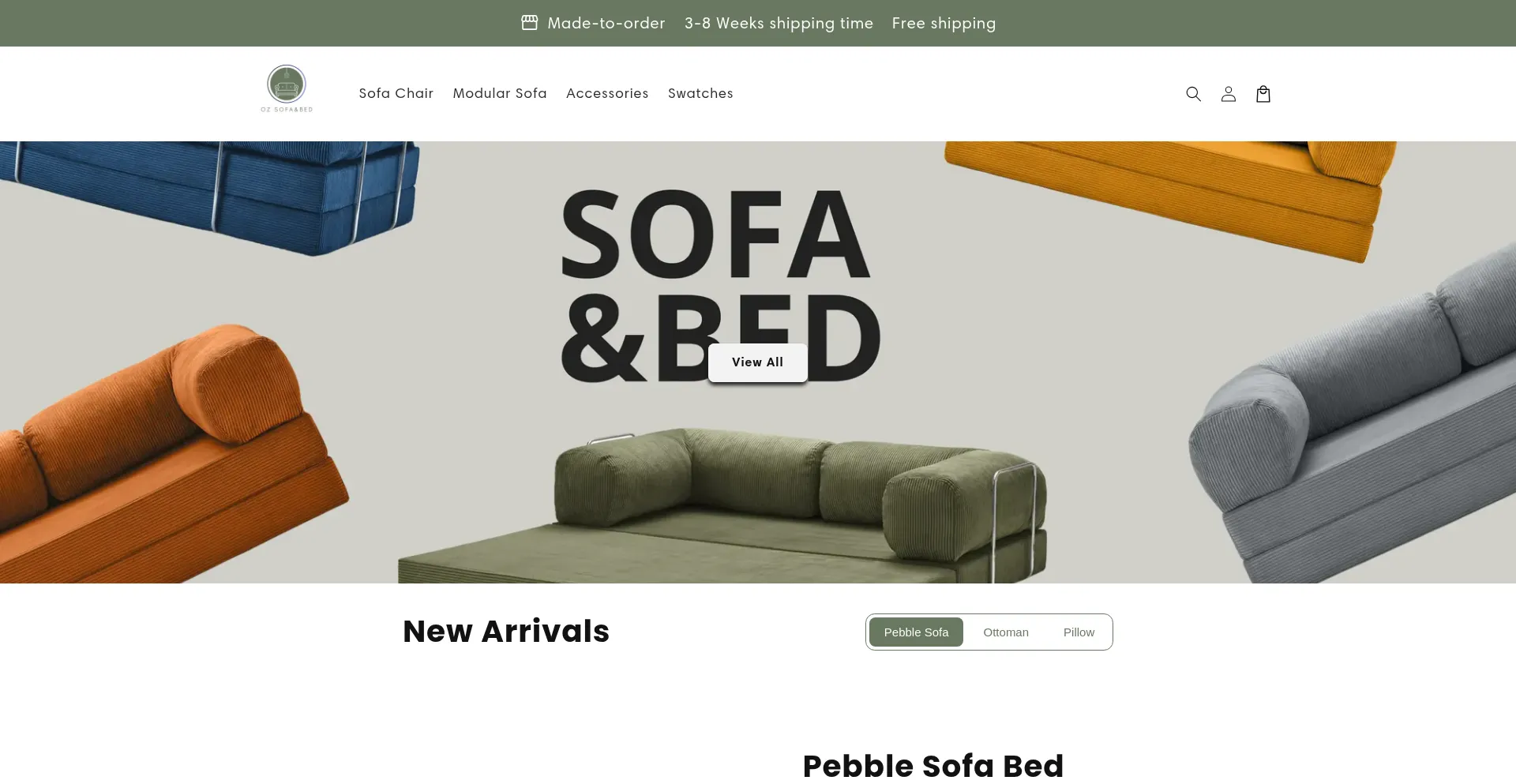Switch to the Pillow tab
The height and width of the screenshot is (784, 1516).
(1079, 632)
